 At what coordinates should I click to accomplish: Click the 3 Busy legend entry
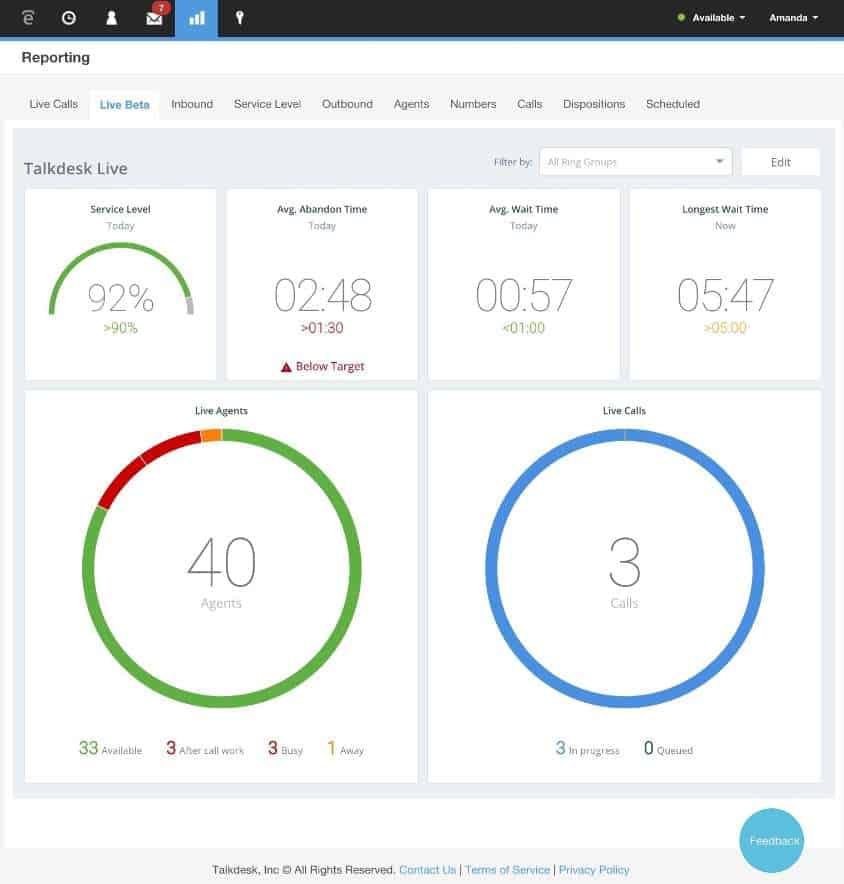(x=285, y=749)
